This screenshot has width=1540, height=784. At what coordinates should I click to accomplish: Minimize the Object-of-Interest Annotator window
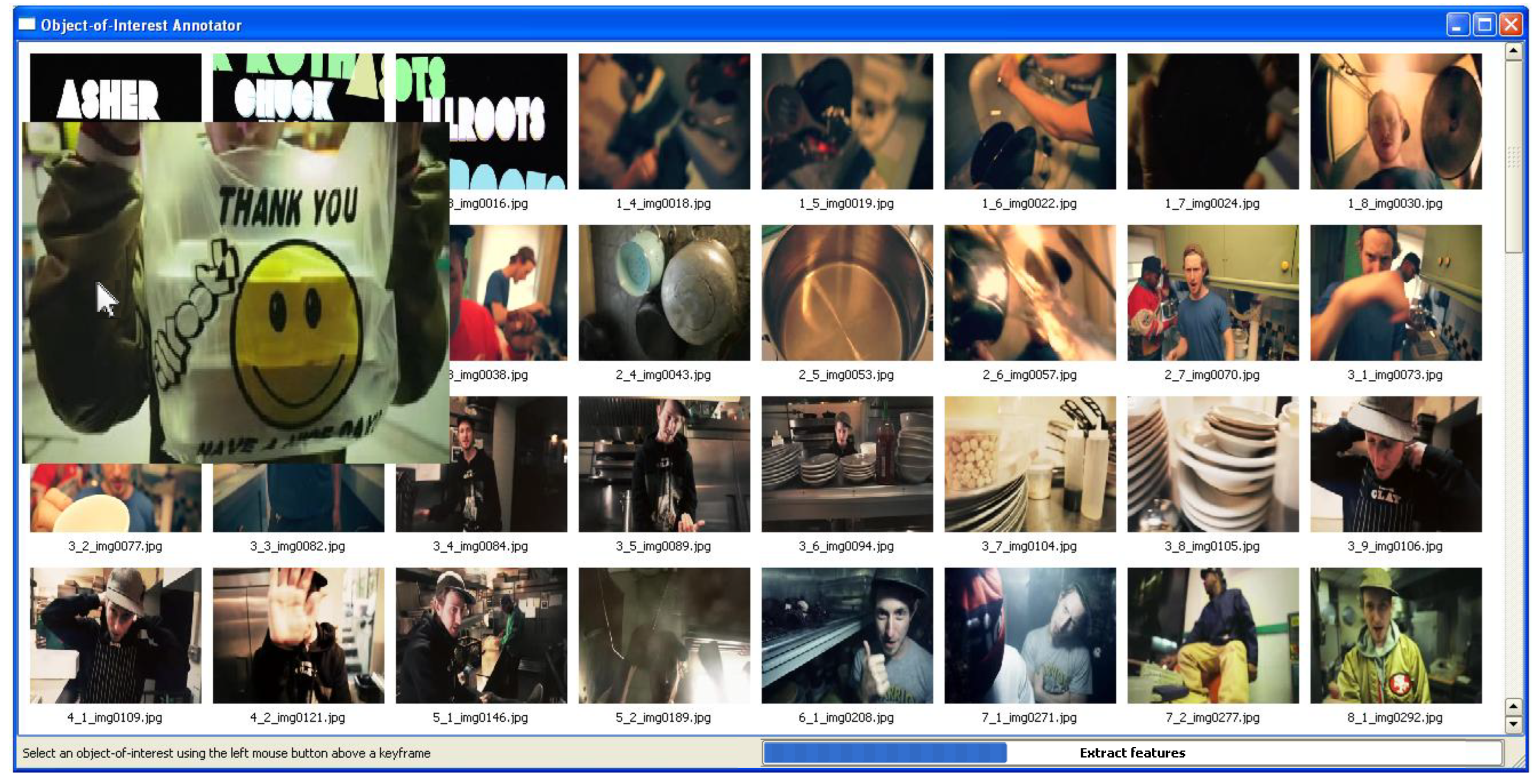1457,25
